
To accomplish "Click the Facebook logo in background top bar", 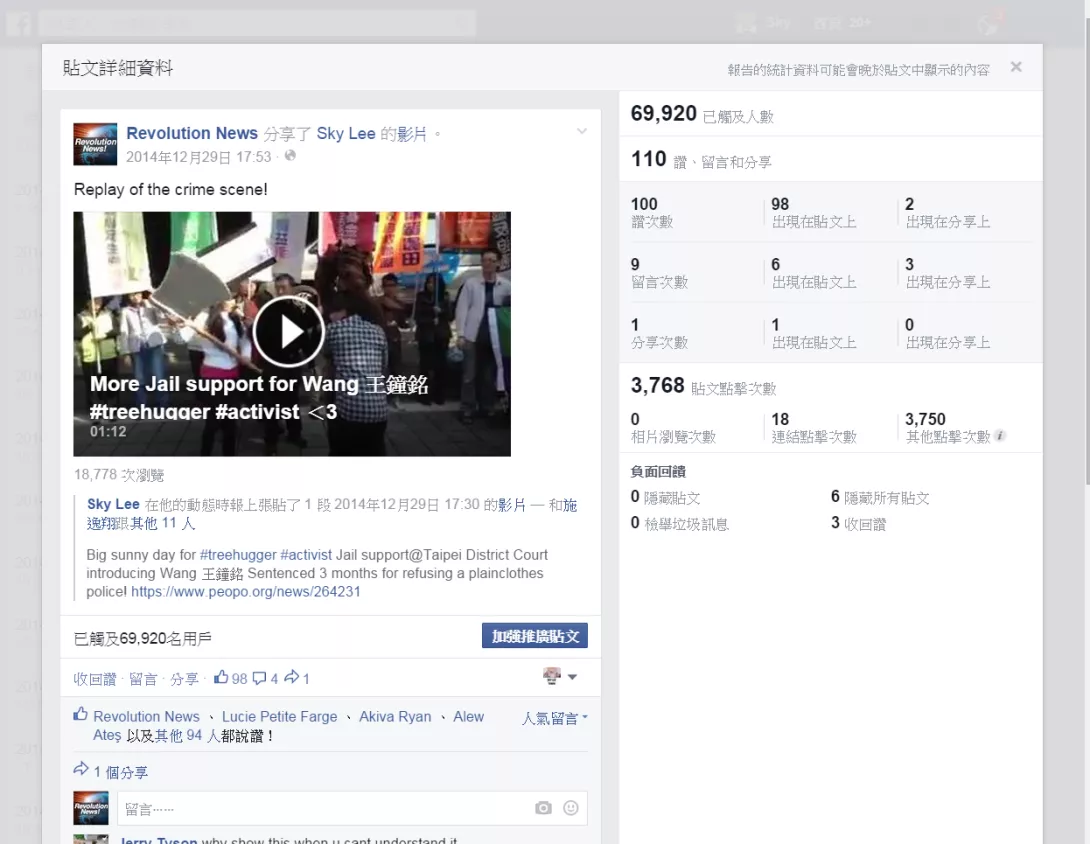I will (x=19, y=24).
